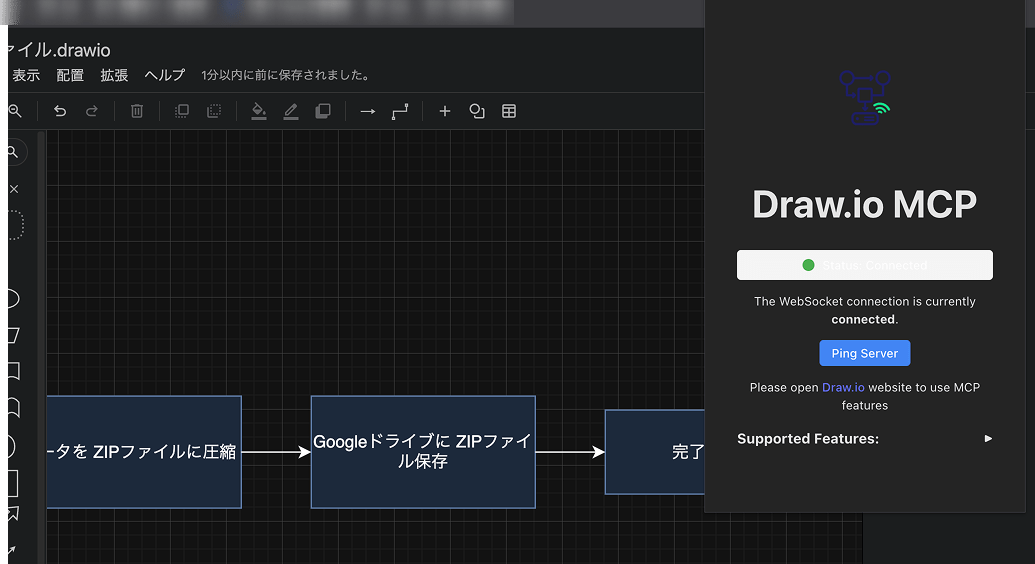Click the trash delete icon
Viewport: 1035px width, 564px height.
(138, 111)
